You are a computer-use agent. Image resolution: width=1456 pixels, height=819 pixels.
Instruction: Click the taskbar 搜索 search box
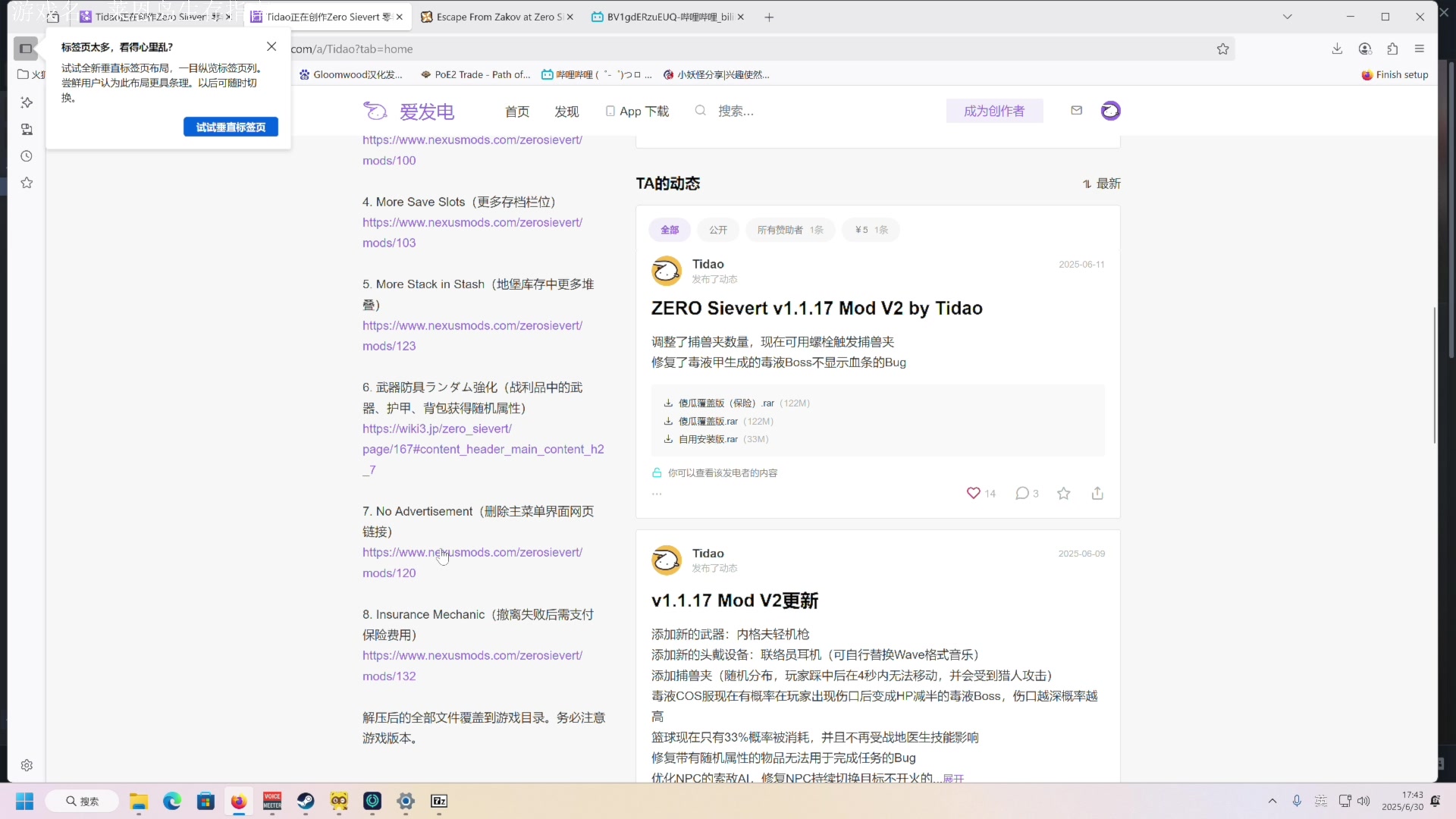tap(82, 801)
